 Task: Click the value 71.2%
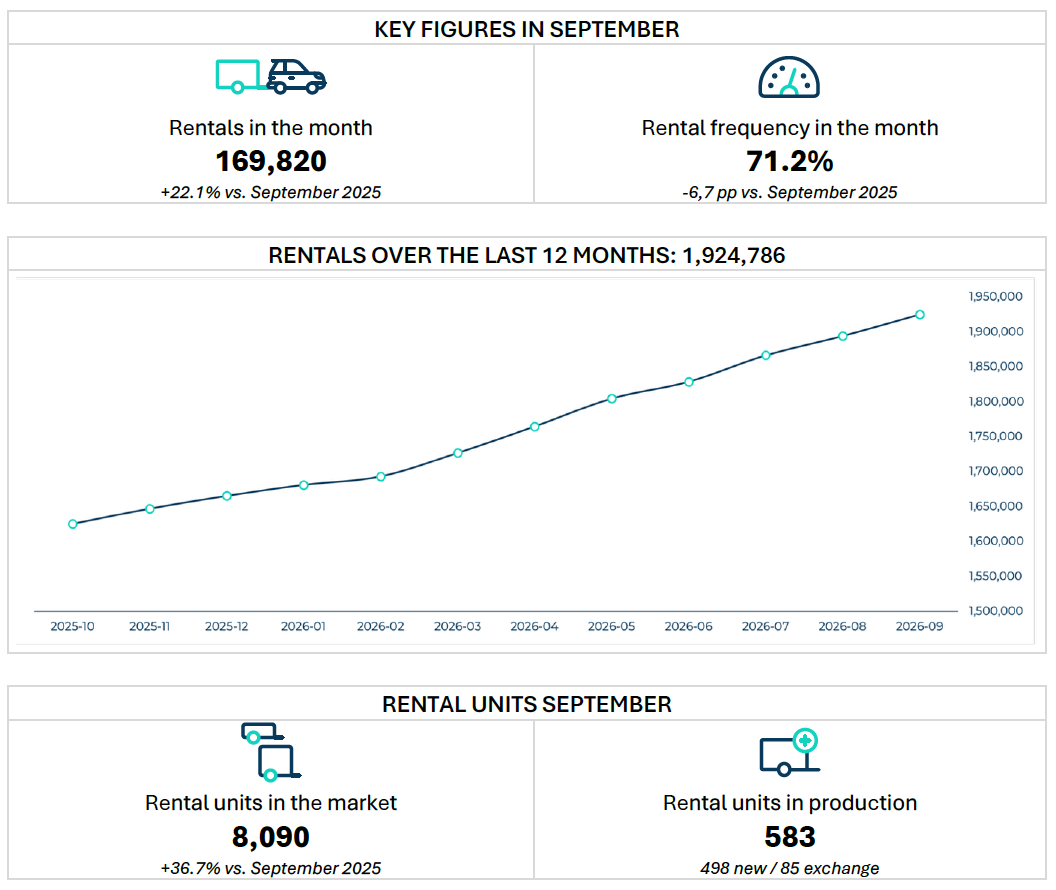tap(789, 162)
